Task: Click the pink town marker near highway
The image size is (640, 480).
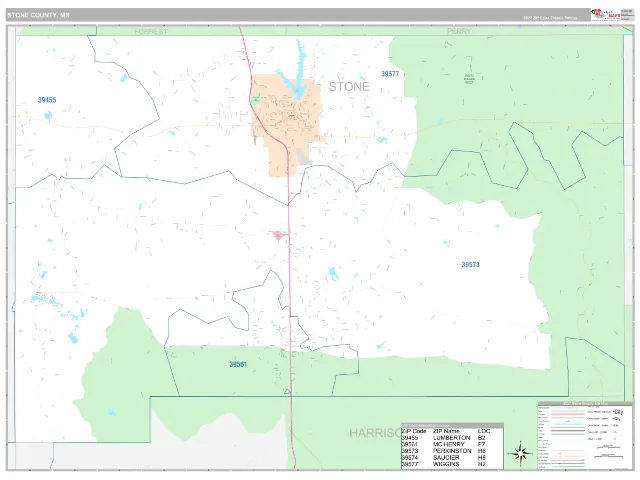Action: point(278,235)
